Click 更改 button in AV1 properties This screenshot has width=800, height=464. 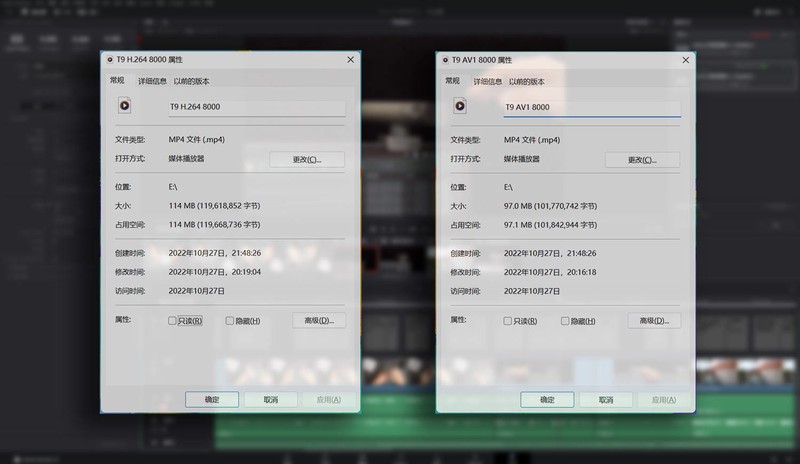pyautogui.click(x=642, y=160)
